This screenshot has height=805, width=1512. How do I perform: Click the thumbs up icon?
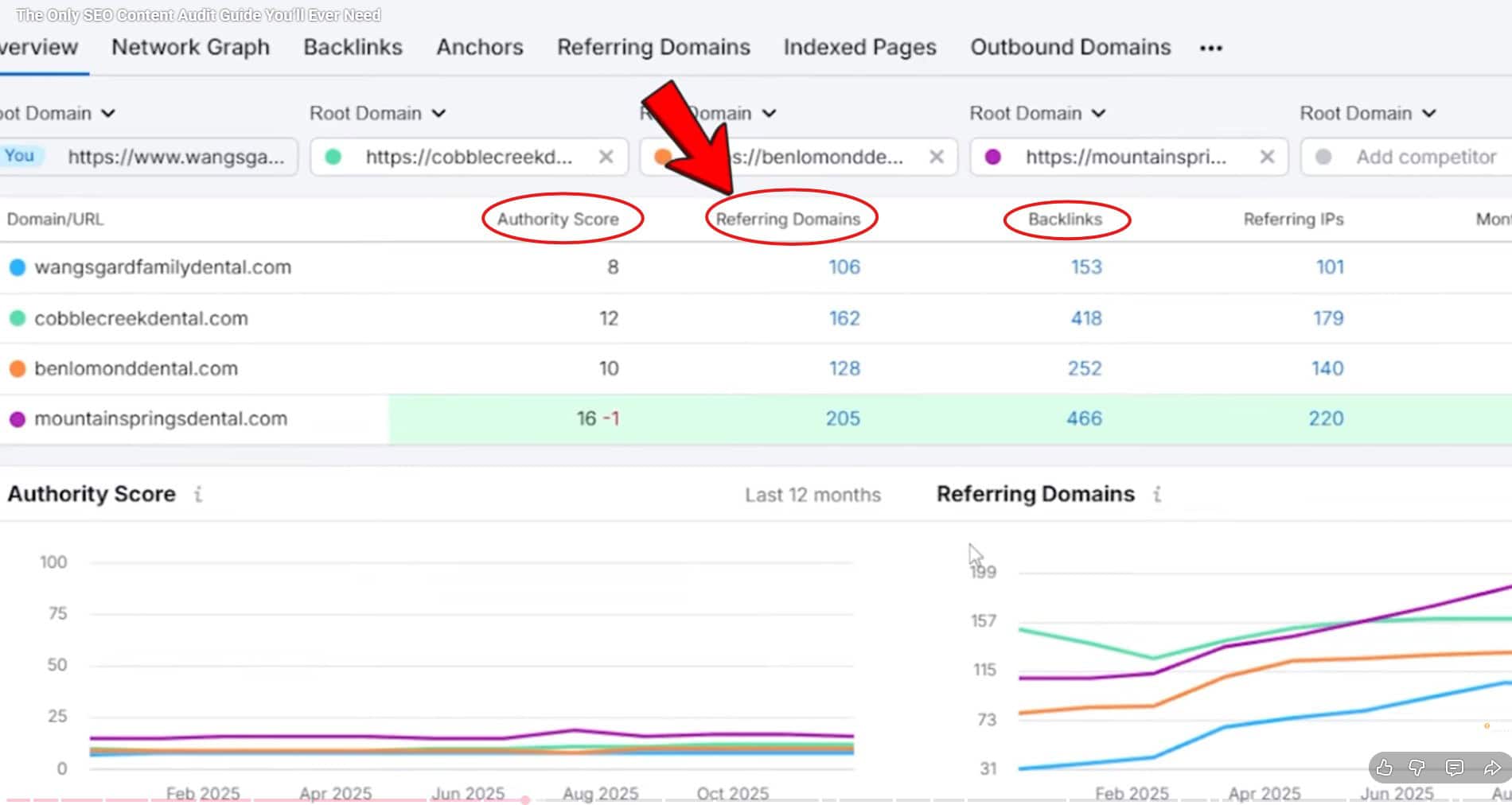1385,768
